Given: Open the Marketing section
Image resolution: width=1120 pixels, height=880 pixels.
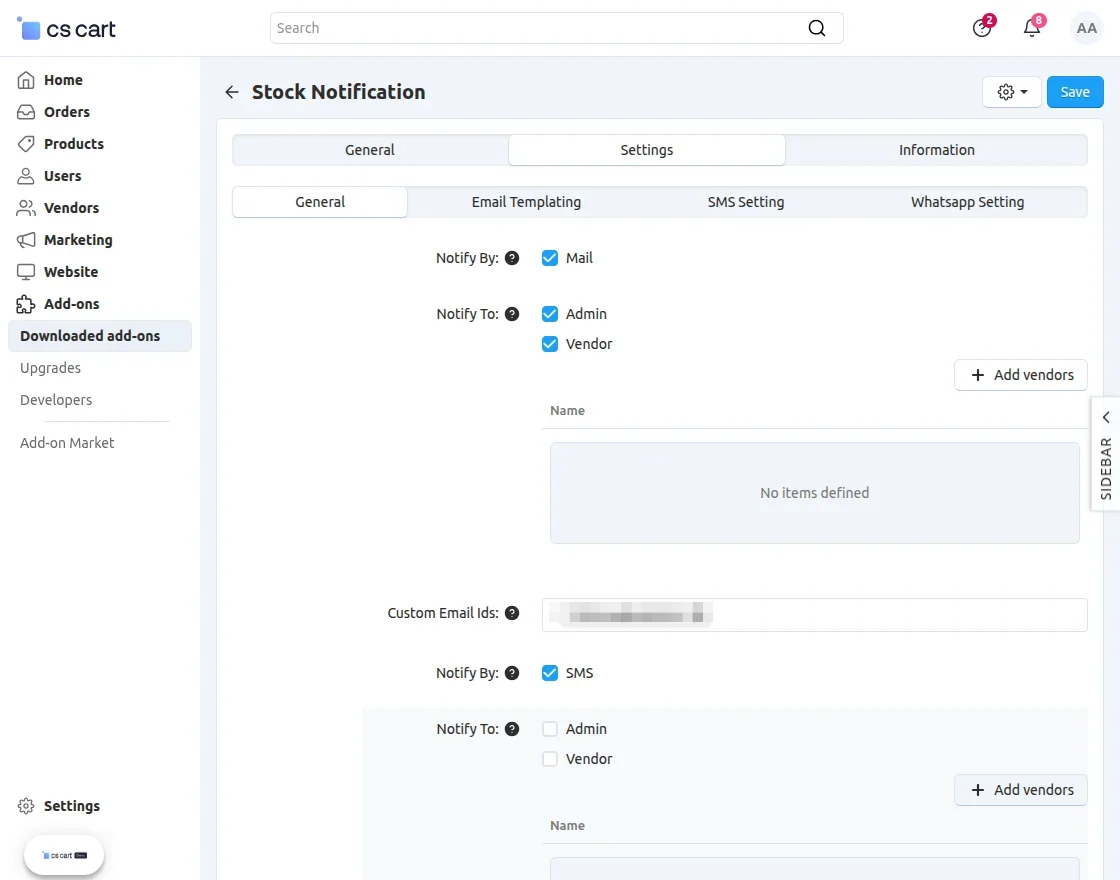Looking at the screenshot, I should coord(77,239).
